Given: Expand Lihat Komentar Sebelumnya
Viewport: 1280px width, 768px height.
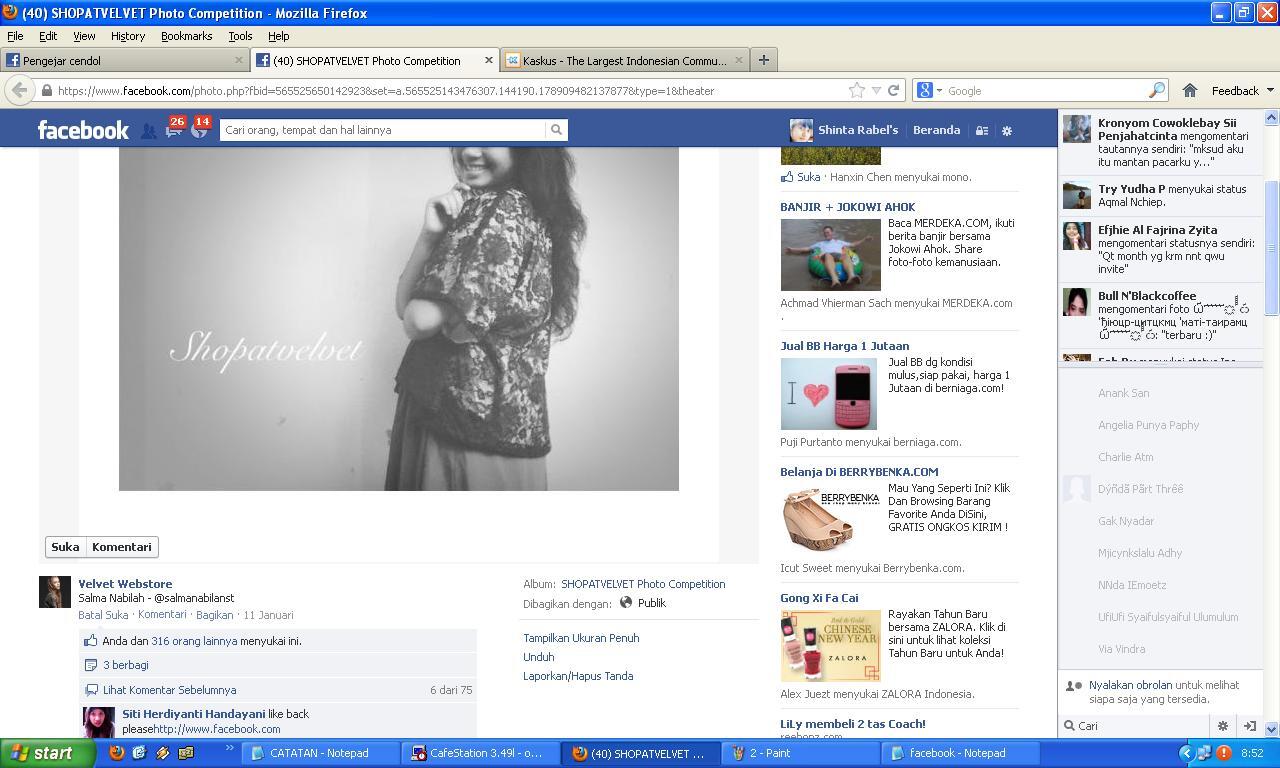Looking at the screenshot, I should (x=169, y=690).
